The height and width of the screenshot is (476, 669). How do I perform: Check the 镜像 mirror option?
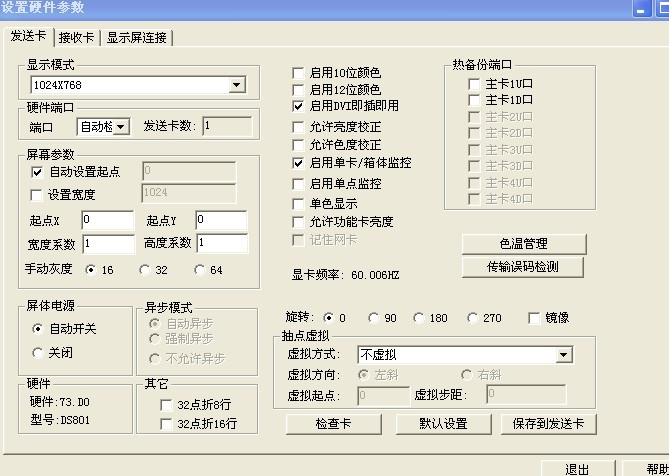point(534,318)
